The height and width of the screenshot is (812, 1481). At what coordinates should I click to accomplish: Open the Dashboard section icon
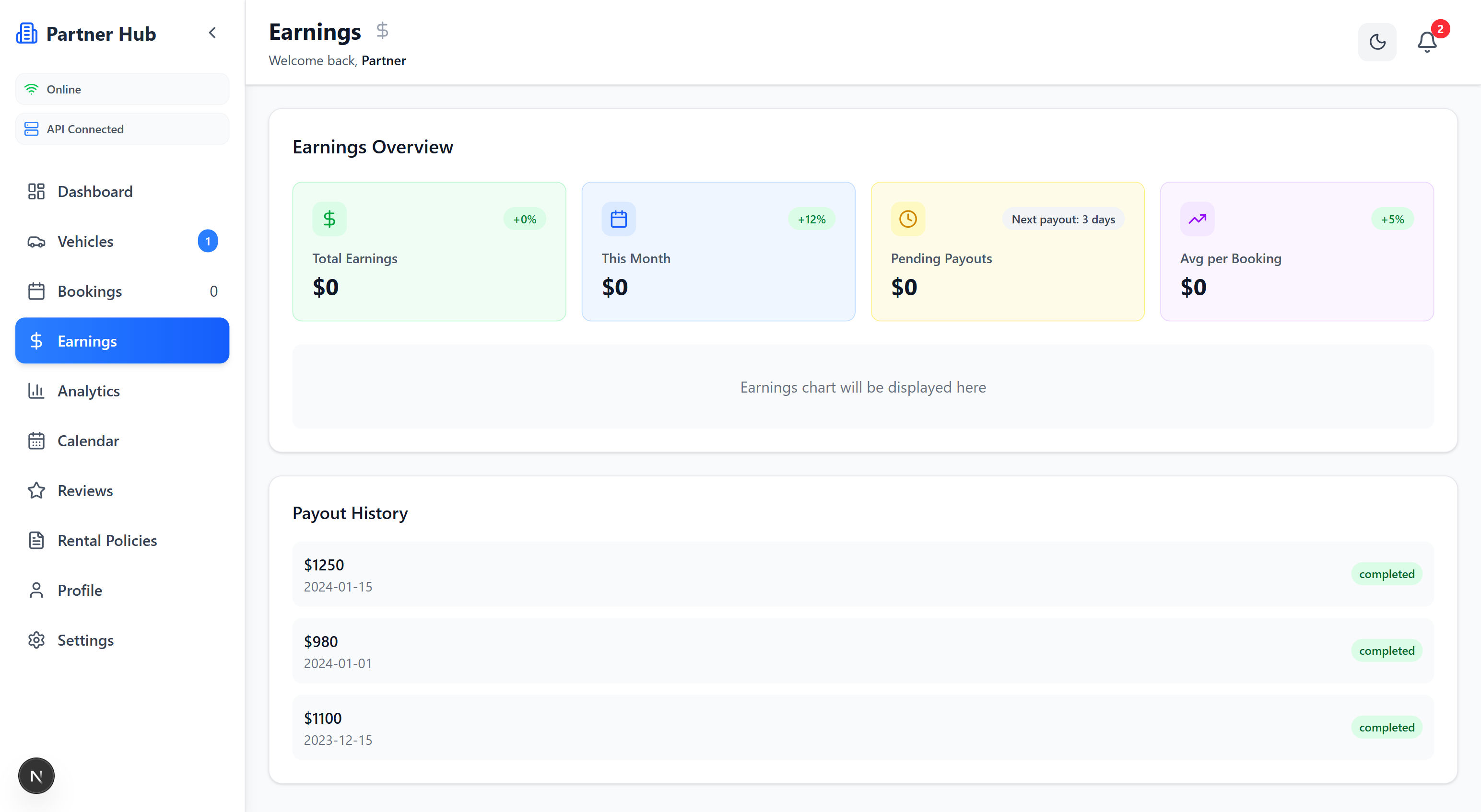37,191
